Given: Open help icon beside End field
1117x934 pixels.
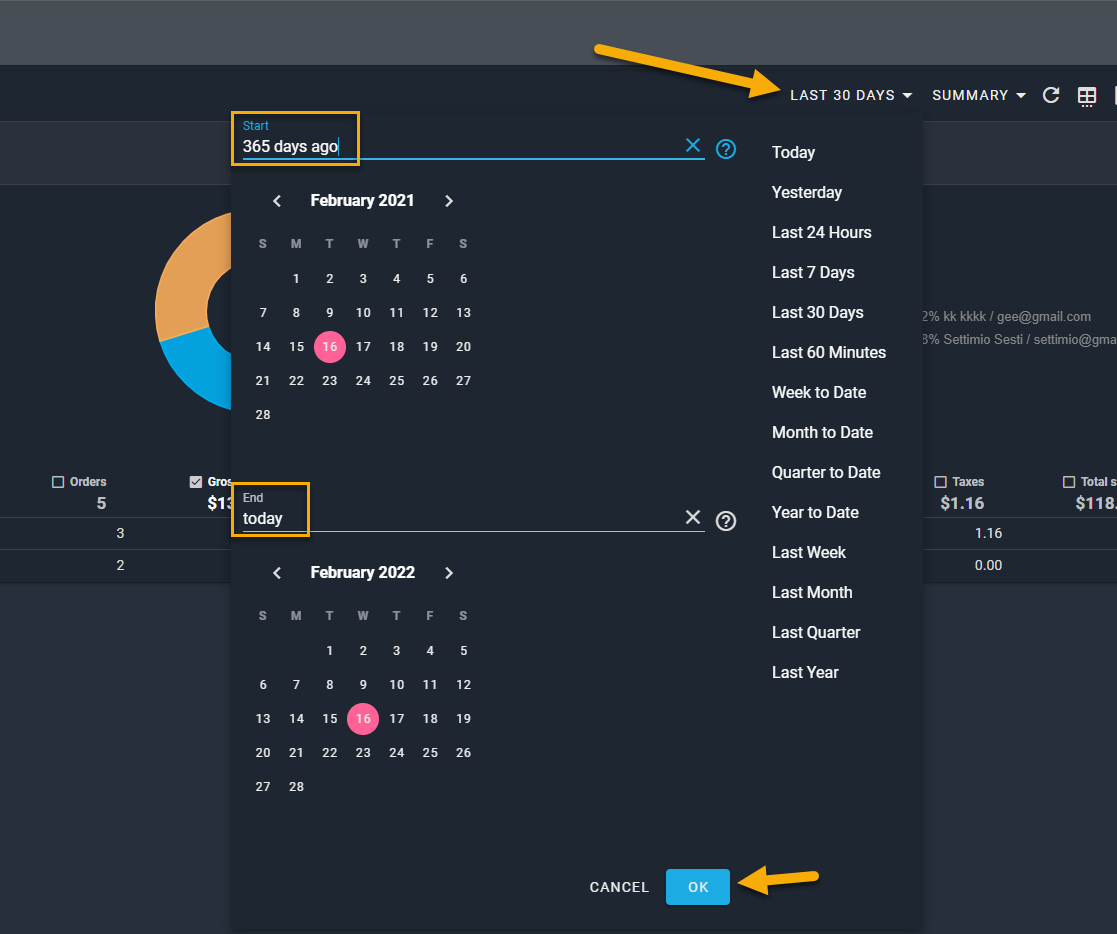Looking at the screenshot, I should click(727, 521).
